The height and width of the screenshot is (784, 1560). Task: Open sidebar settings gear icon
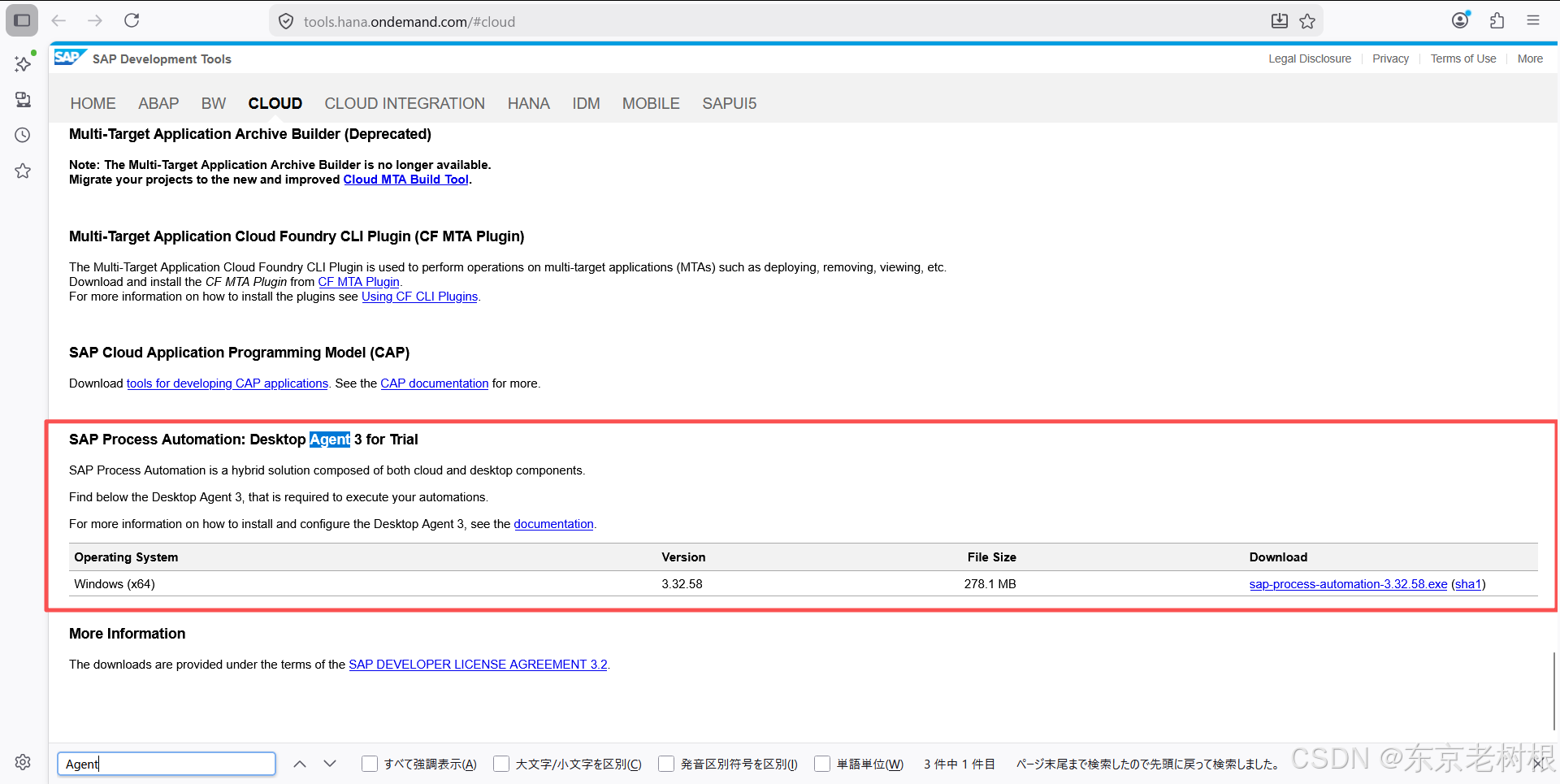(x=23, y=762)
